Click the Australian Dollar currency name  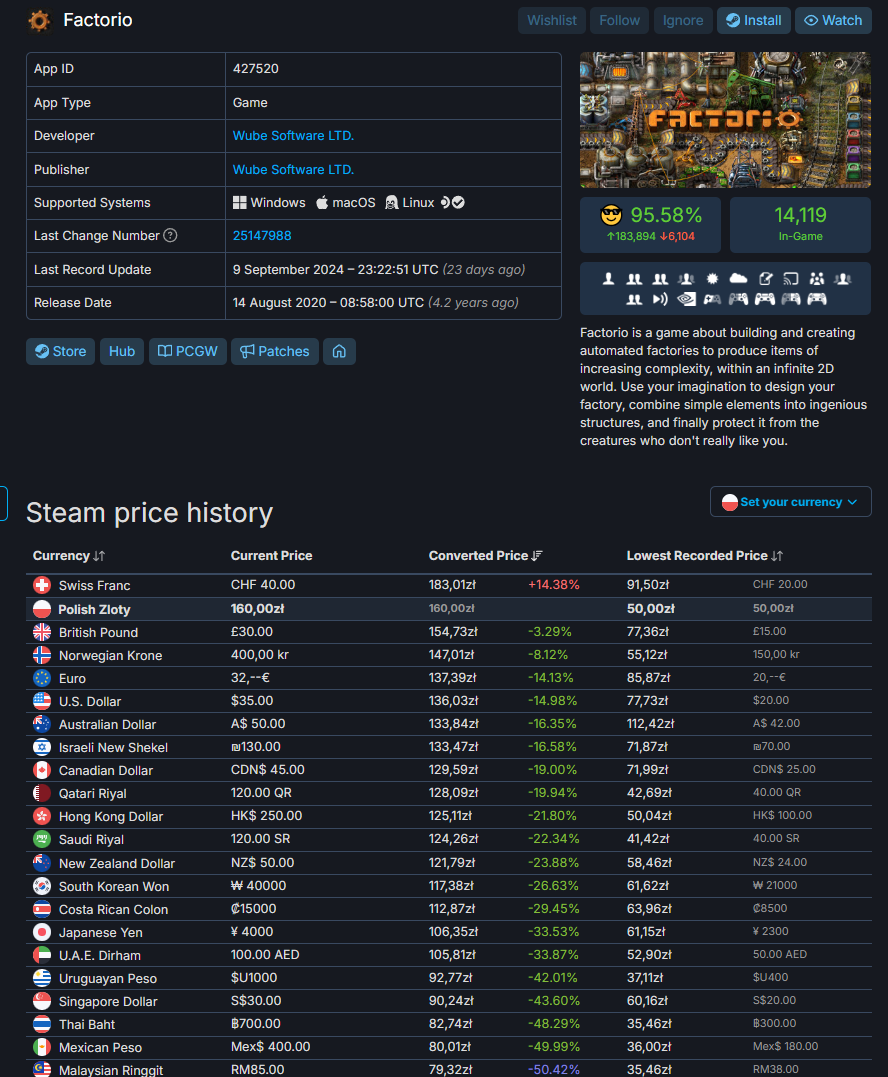click(x=107, y=724)
